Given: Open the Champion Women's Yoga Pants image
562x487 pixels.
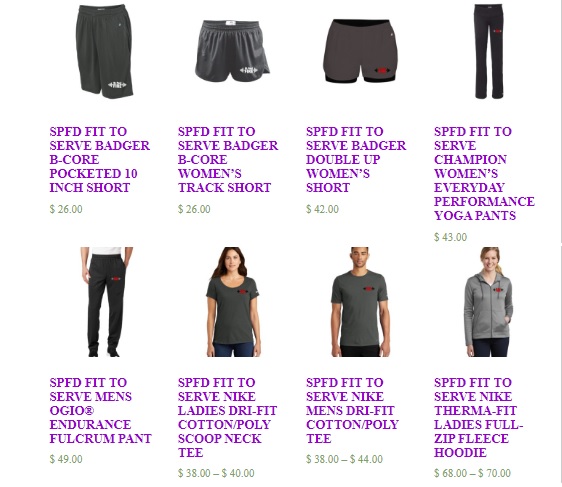Looking at the screenshot, I should point(489,51).
